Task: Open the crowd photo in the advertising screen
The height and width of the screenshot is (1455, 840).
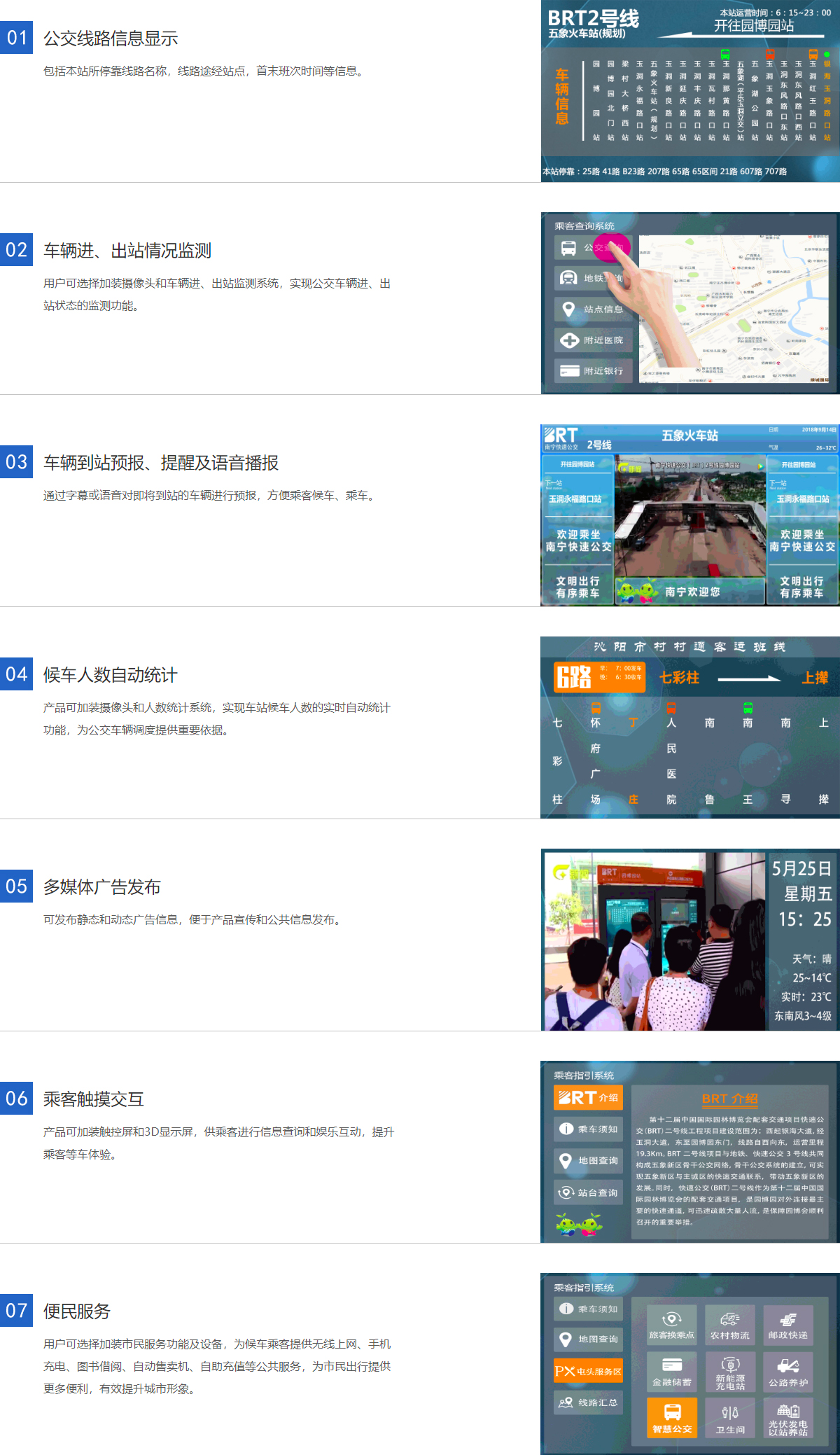Action: point(653,941)
